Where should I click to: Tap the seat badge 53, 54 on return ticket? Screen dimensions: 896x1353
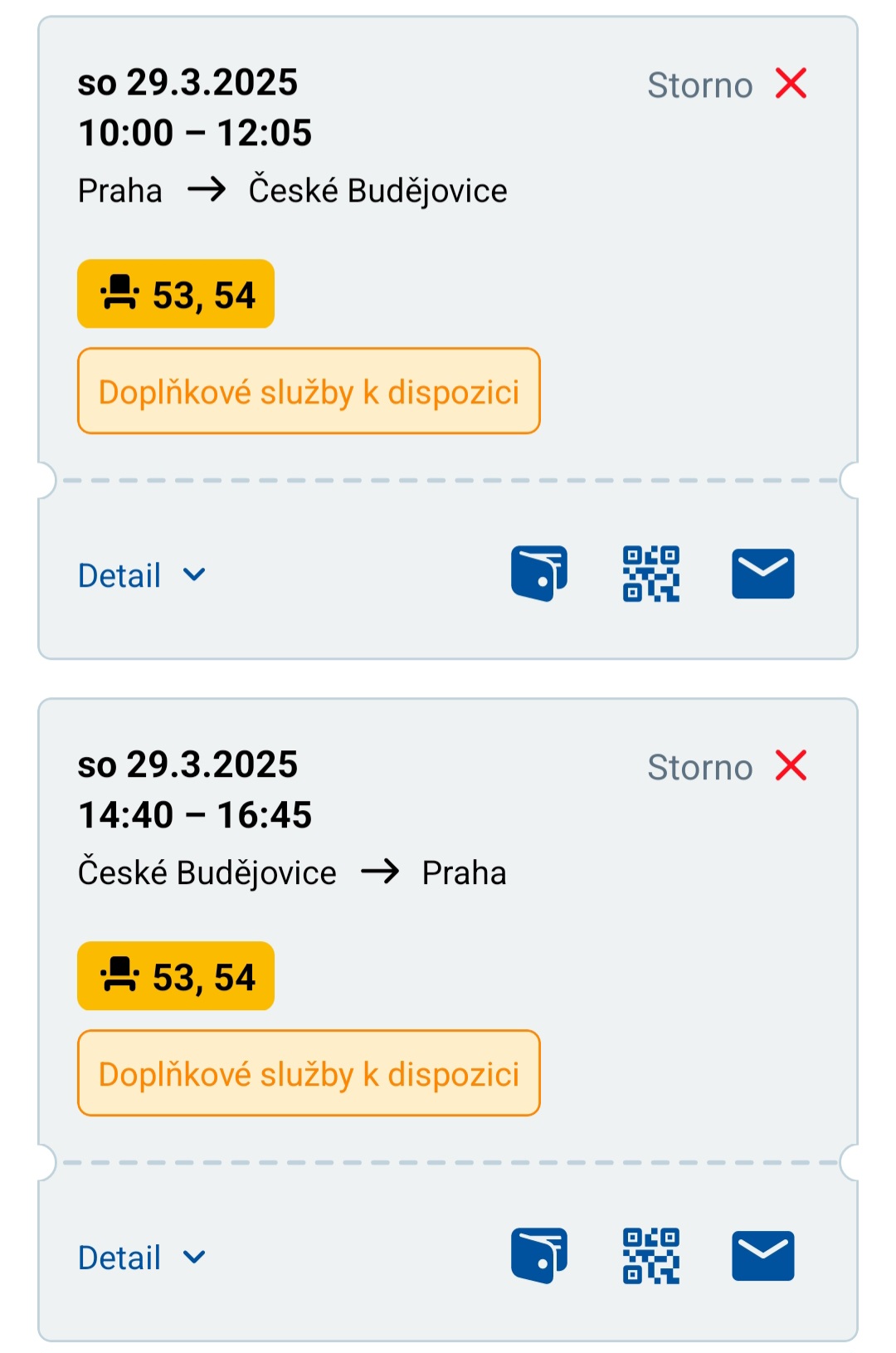click(x=176, y=976)
